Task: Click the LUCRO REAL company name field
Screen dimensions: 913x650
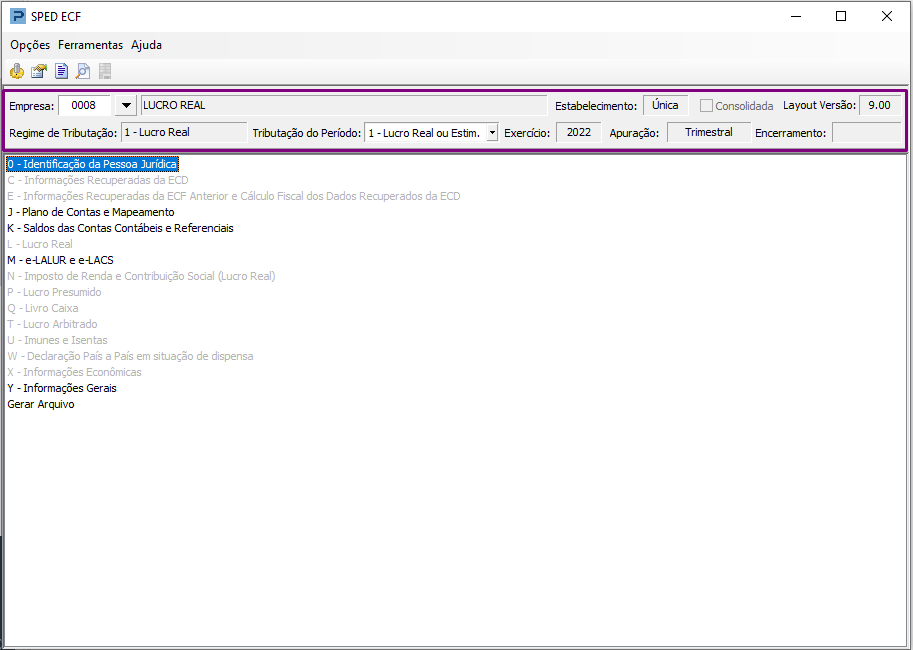Action: coord(344,105)
